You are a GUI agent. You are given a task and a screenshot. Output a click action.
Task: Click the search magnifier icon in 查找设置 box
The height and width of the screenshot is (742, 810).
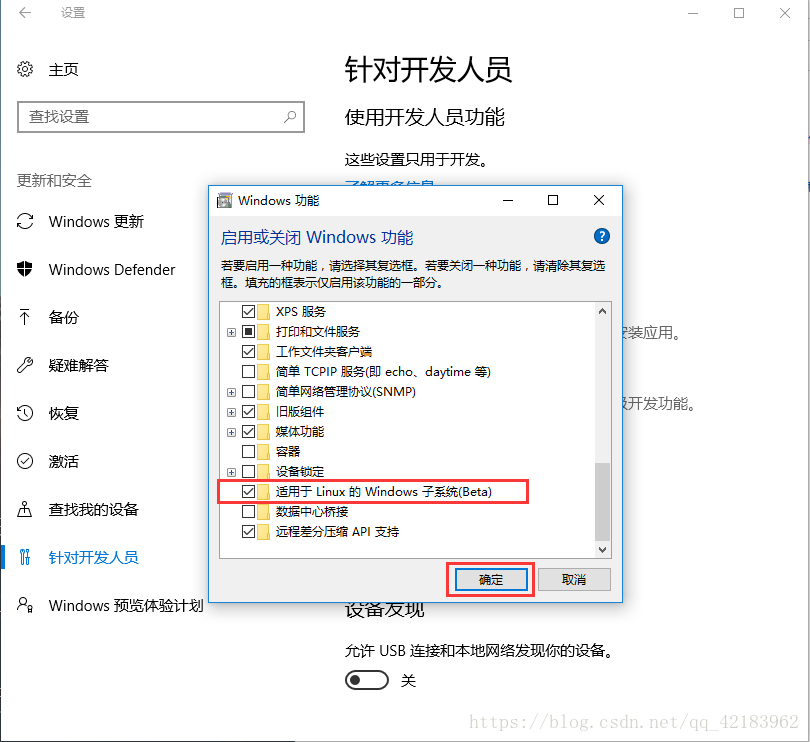coord(290,117)
